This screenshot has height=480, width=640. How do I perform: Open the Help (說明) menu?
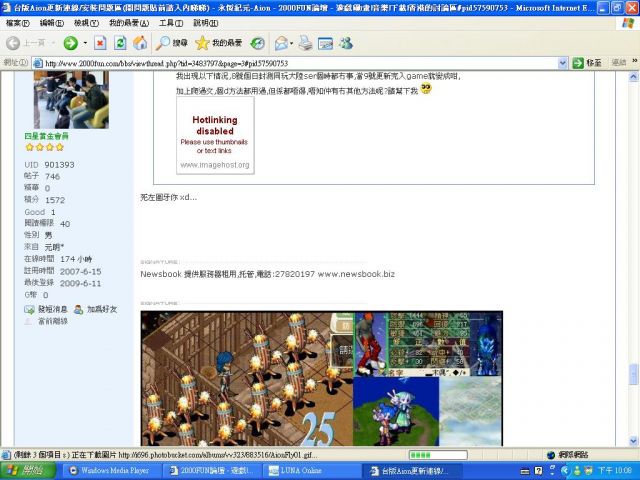[205, 23]
